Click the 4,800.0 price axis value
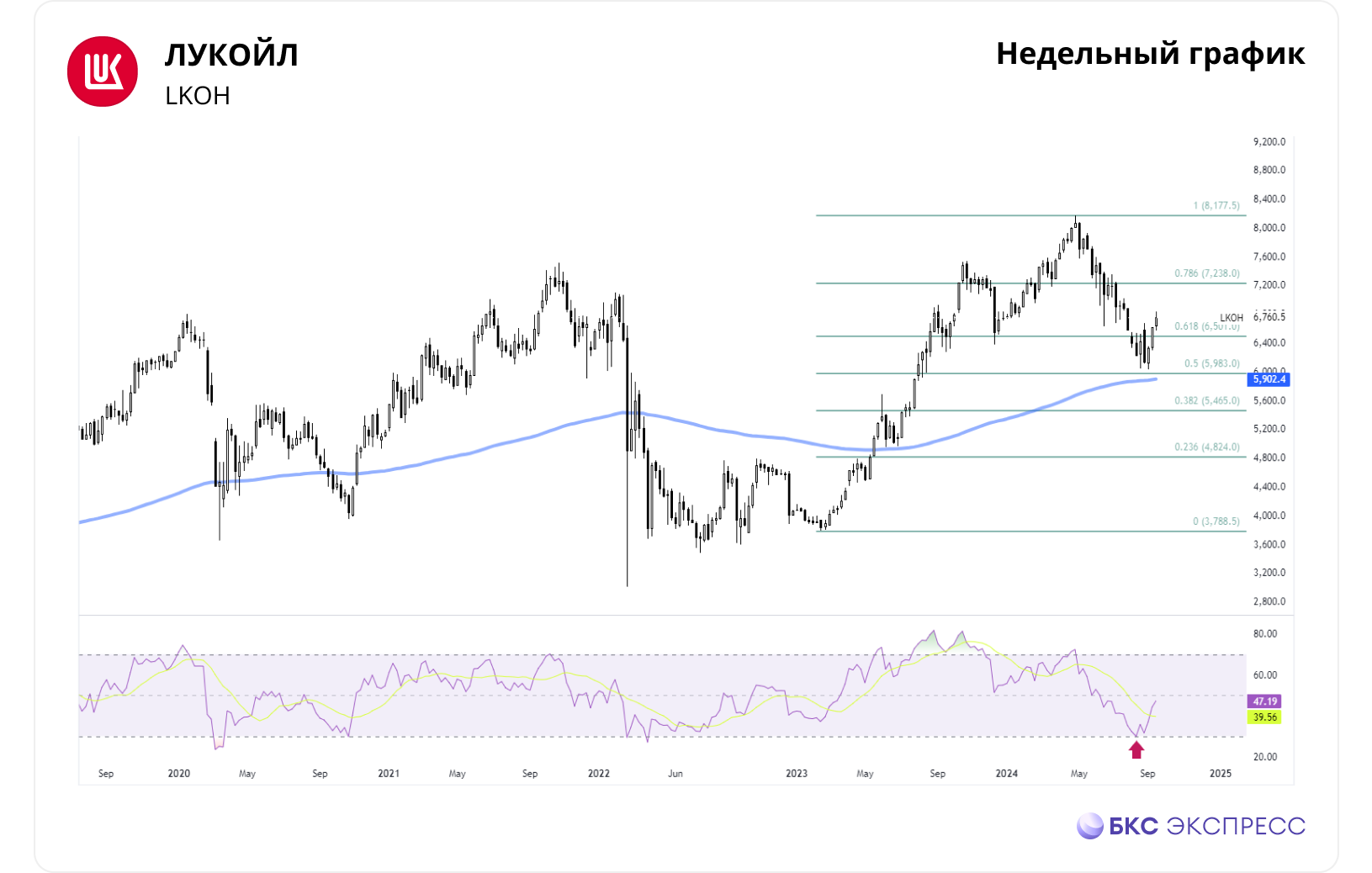 point(1269,458)
